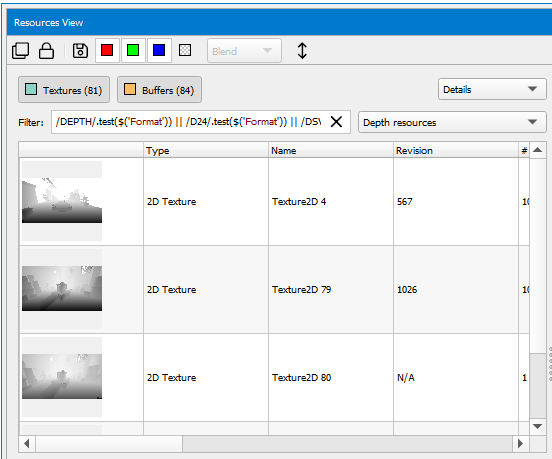552x459 pixels.
Task: Toggle the Buffers (84) filter button
Action: (x=159, y=90)
